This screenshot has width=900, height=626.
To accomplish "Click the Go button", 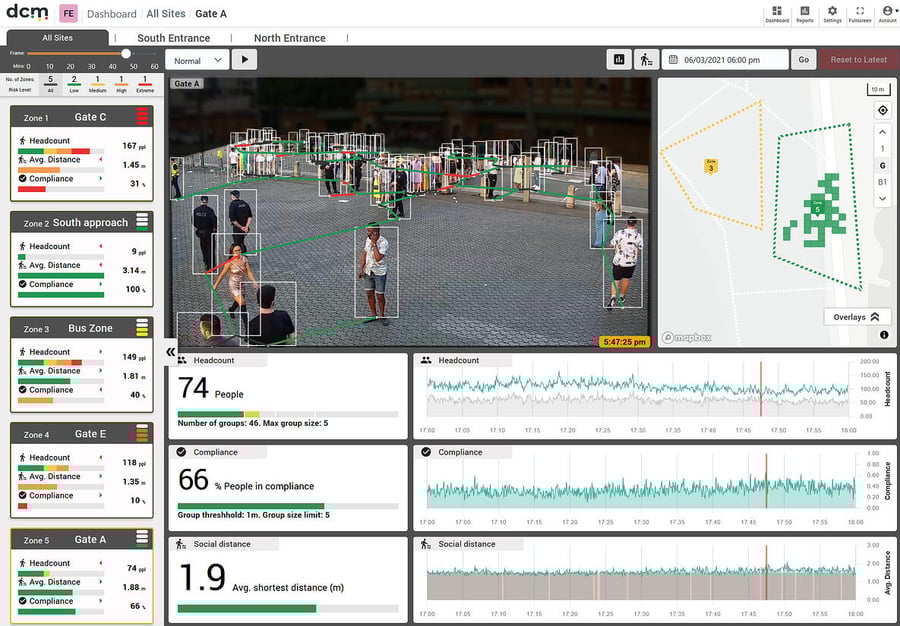I will click(x=804, y=59).
